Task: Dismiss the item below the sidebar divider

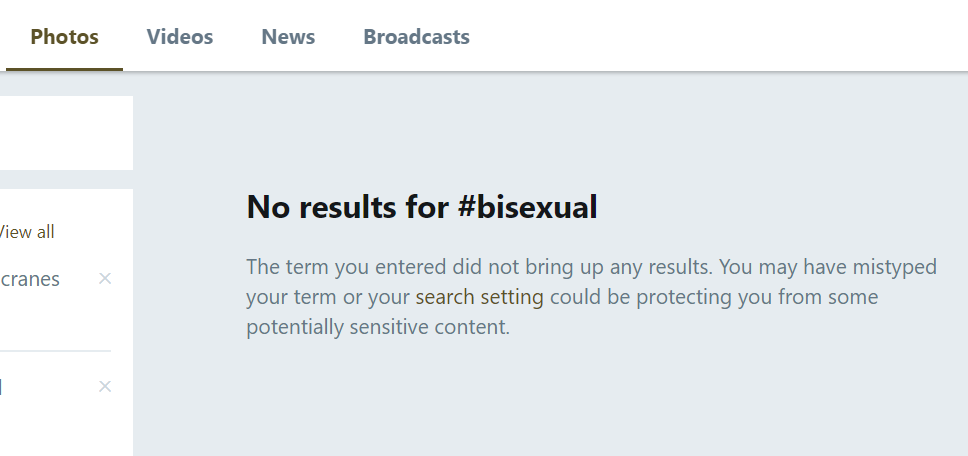Action: pyautogui.click(x=105, y=387)
